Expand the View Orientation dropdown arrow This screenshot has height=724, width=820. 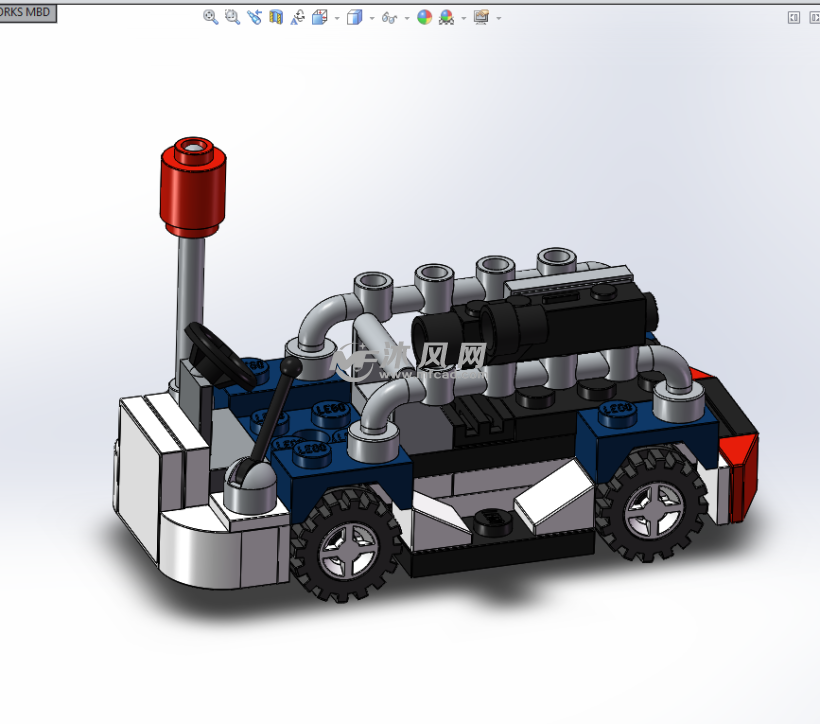[x=337, y=18]
